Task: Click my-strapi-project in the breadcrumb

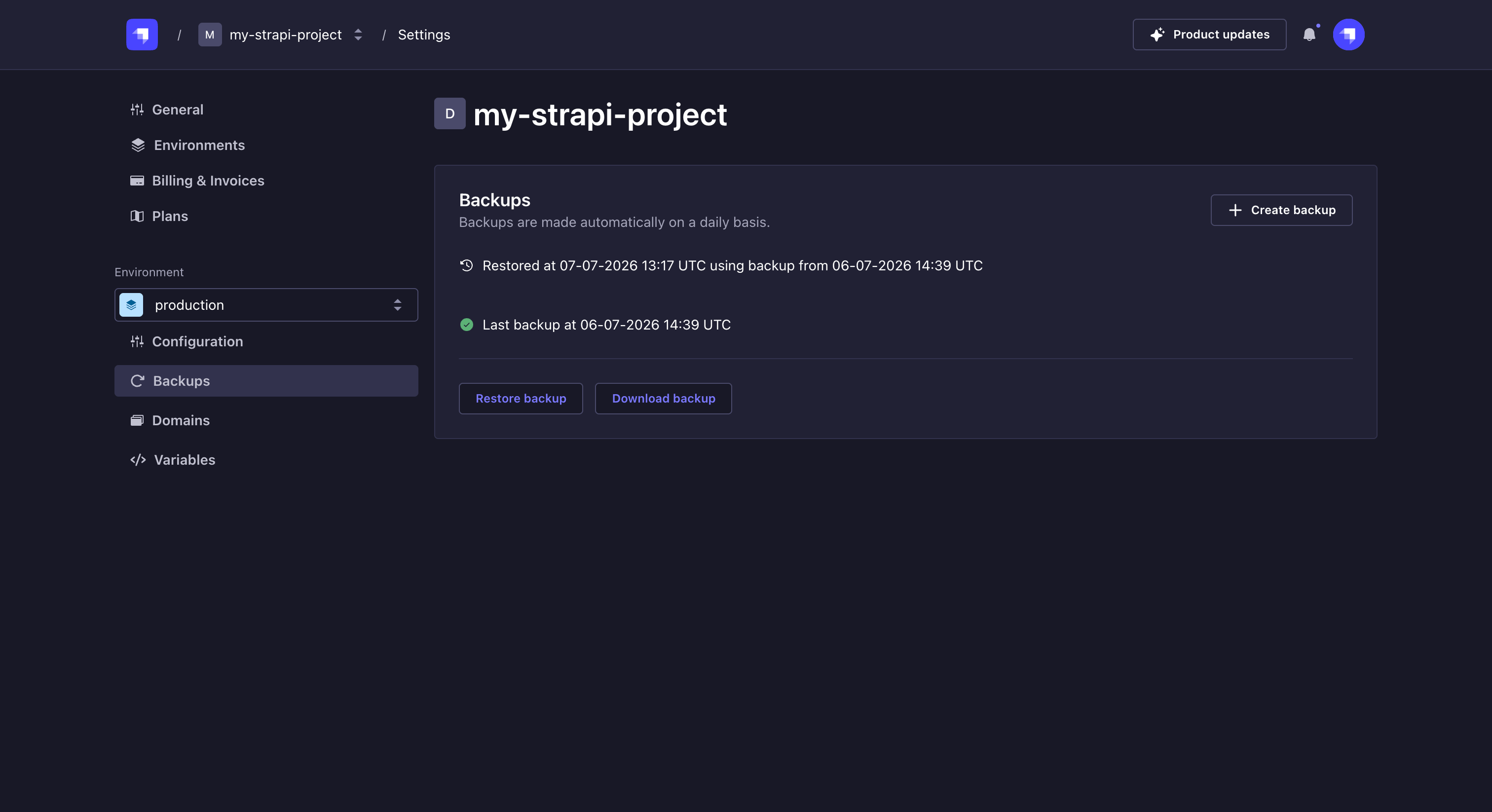Action: [x=286, y=35]
